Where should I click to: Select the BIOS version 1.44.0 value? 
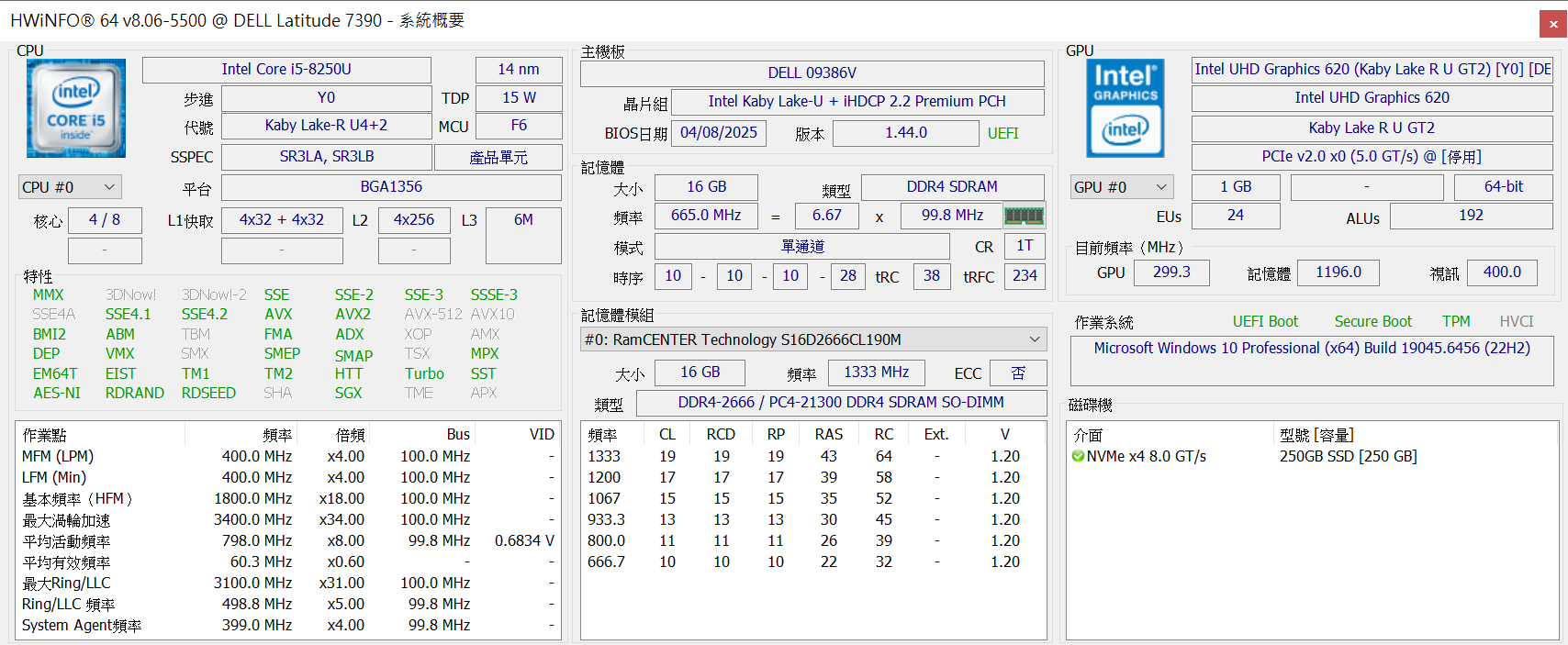point(906,133)
